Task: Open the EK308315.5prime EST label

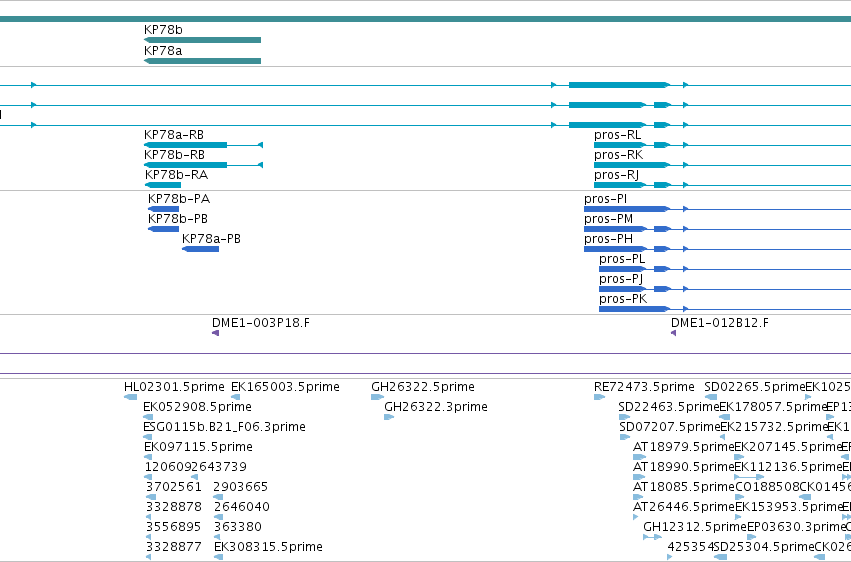Action: tap(268, 547)
